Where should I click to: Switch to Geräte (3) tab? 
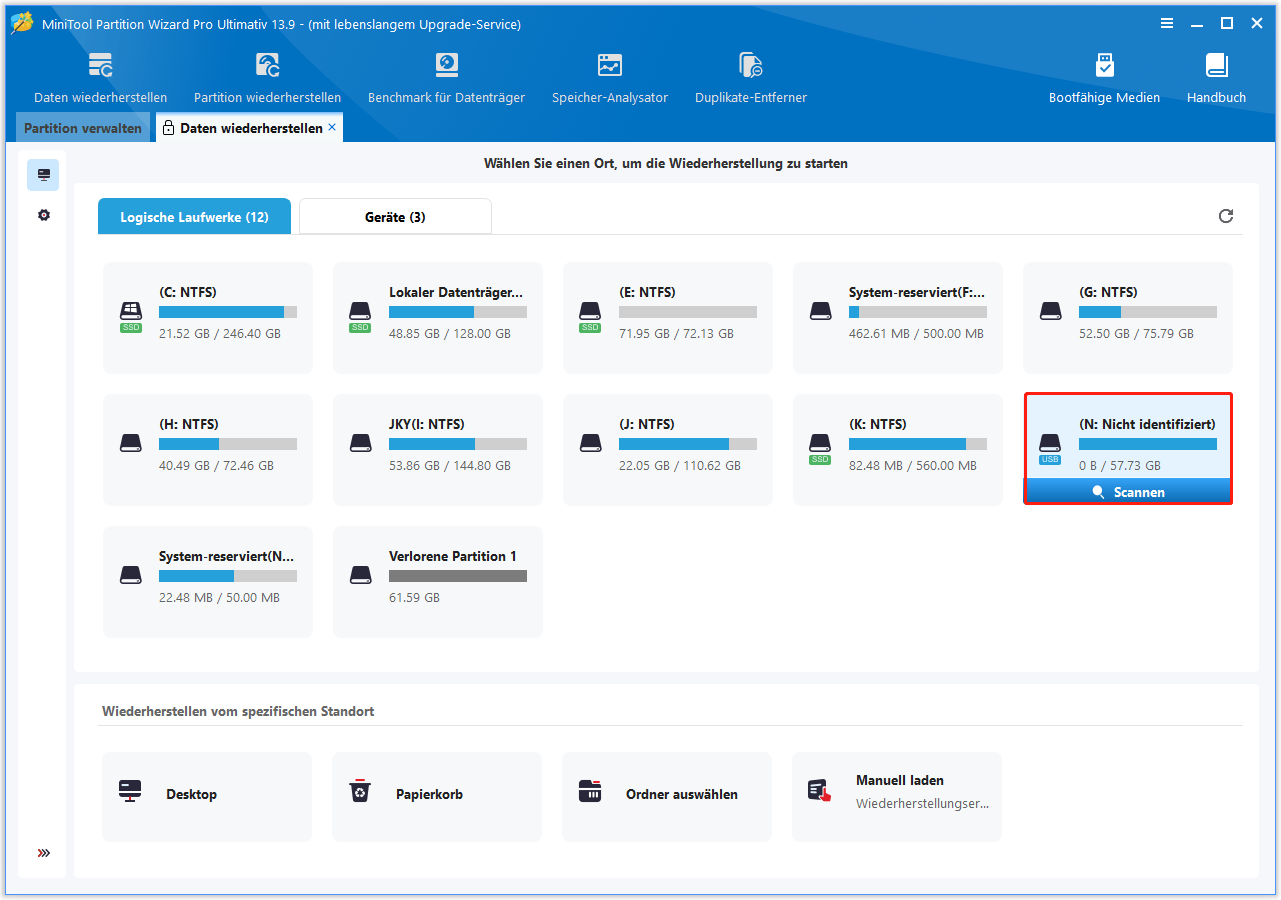(x=396, y=217)
